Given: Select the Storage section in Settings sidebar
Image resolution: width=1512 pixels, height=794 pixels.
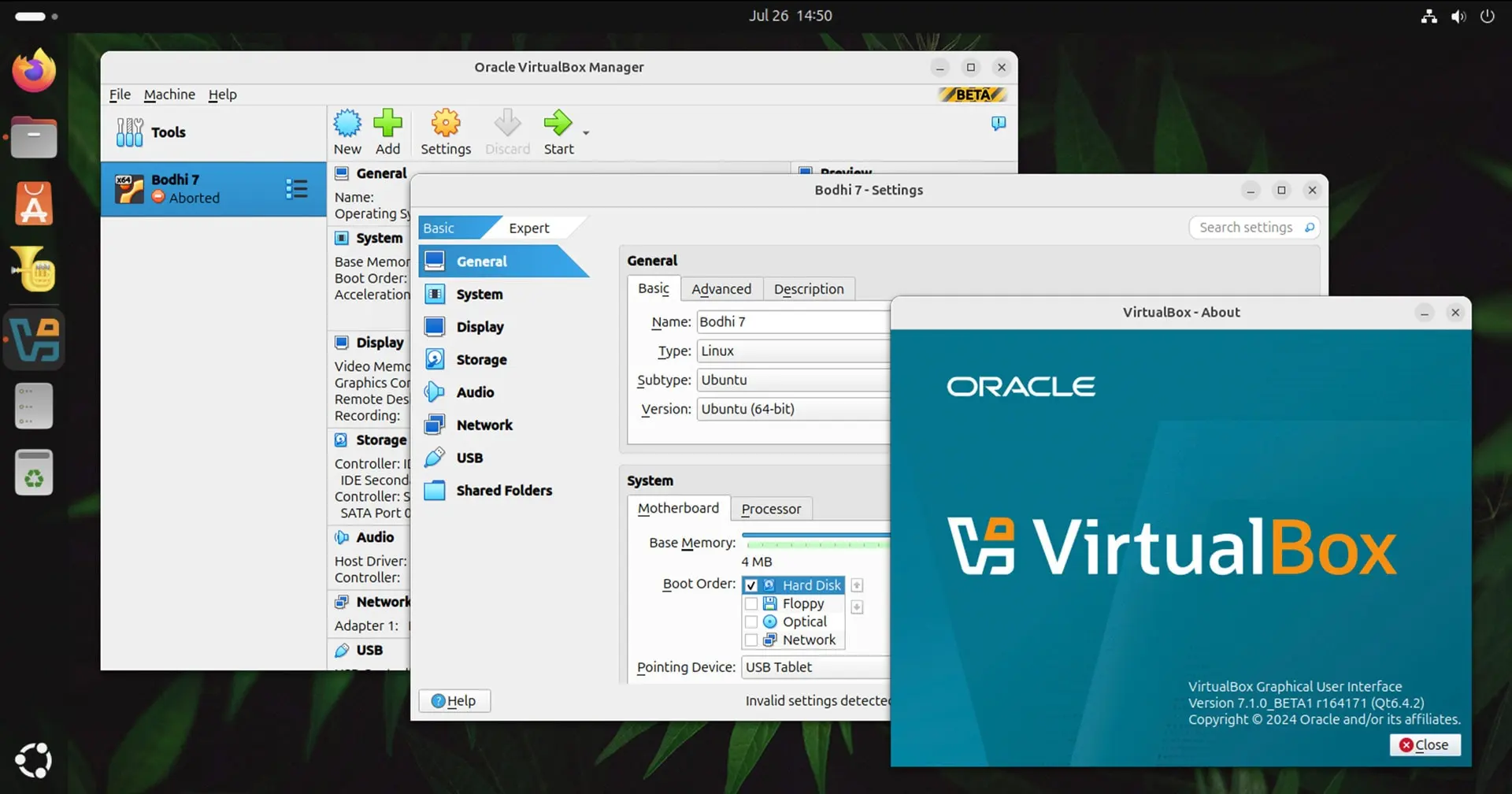Looking at the screenshot, I should 480,359.
